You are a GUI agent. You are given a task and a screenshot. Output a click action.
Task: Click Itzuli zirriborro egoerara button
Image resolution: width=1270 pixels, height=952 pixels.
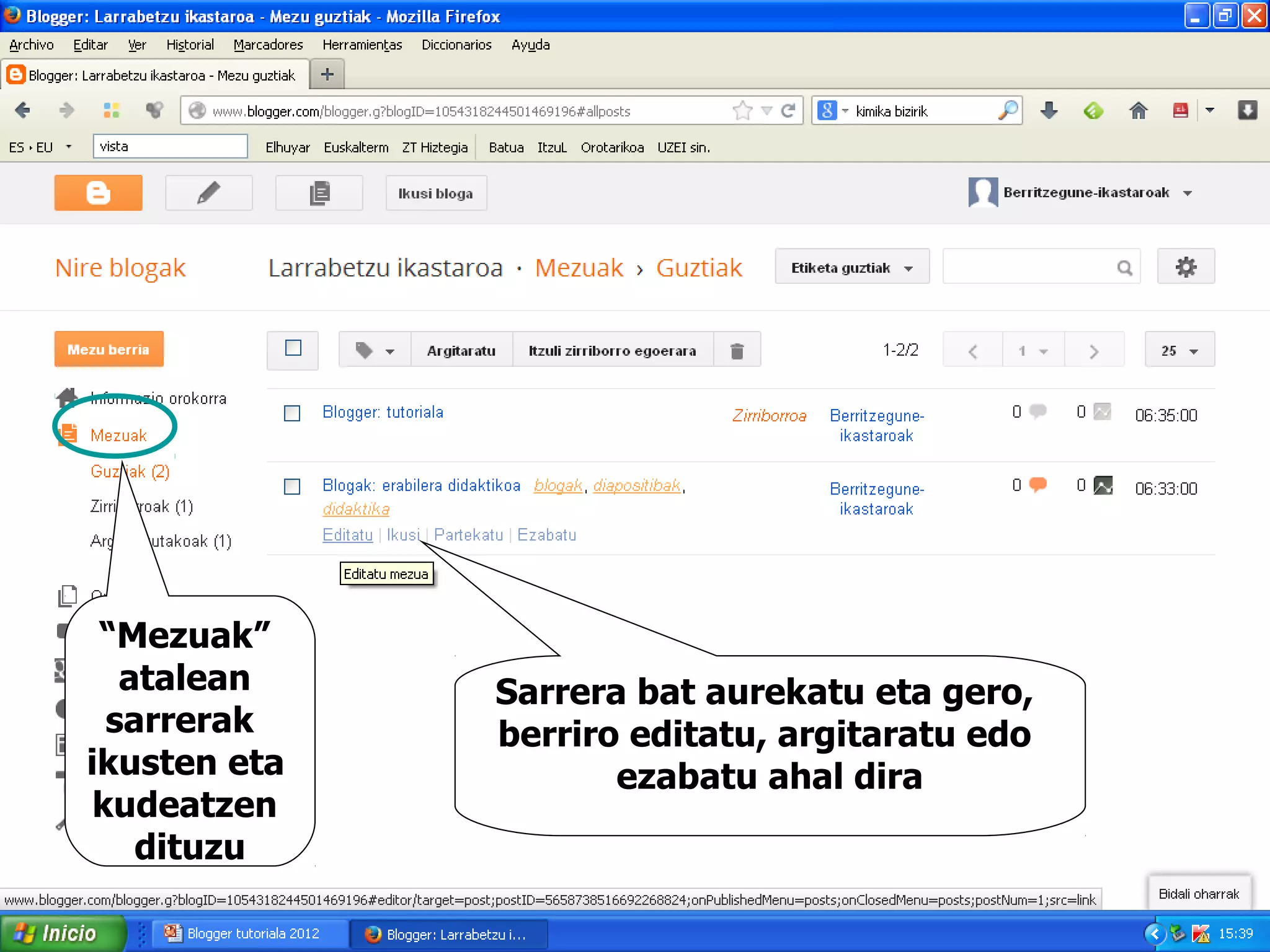point(612,350)
